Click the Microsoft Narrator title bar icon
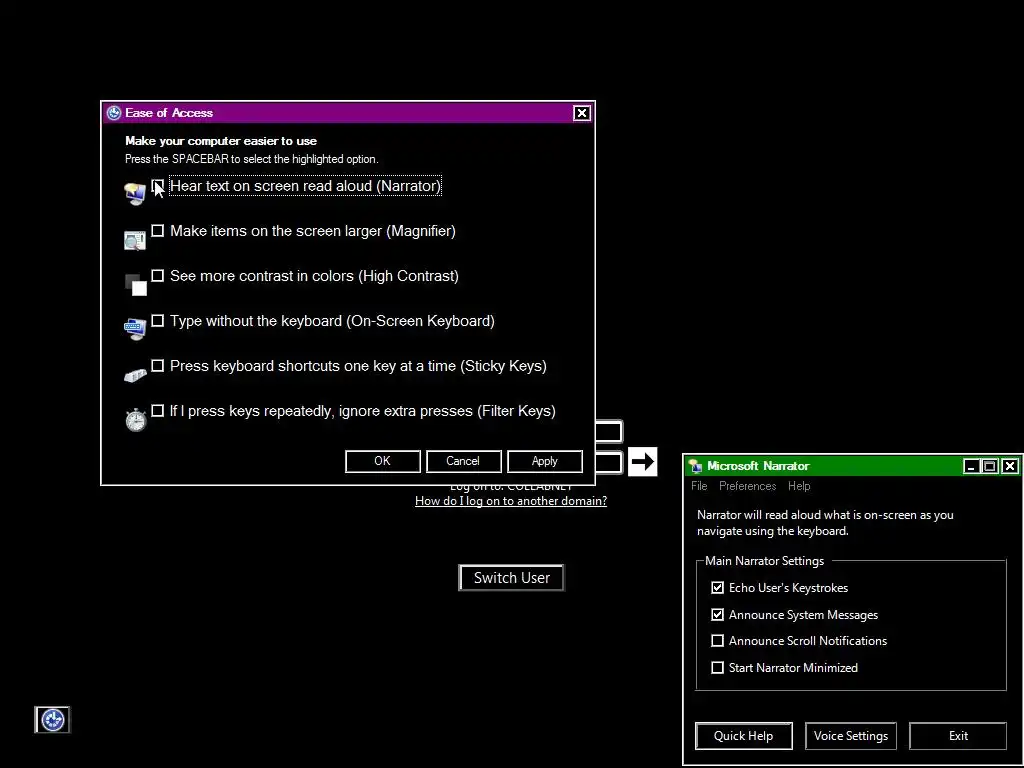Screen dimensions: 1024x768 click(x=696, y=466)
